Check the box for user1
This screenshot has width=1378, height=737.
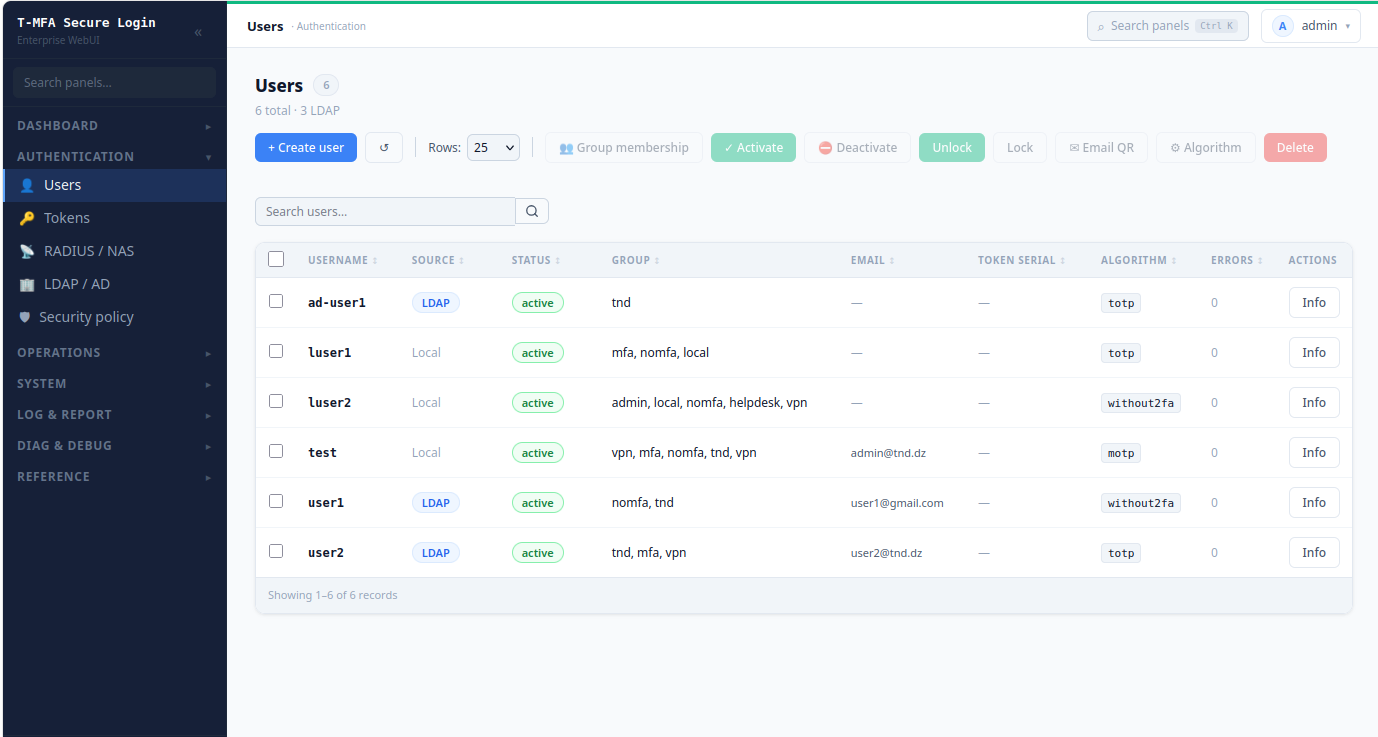pyautogui.click(x=276, y=501)
